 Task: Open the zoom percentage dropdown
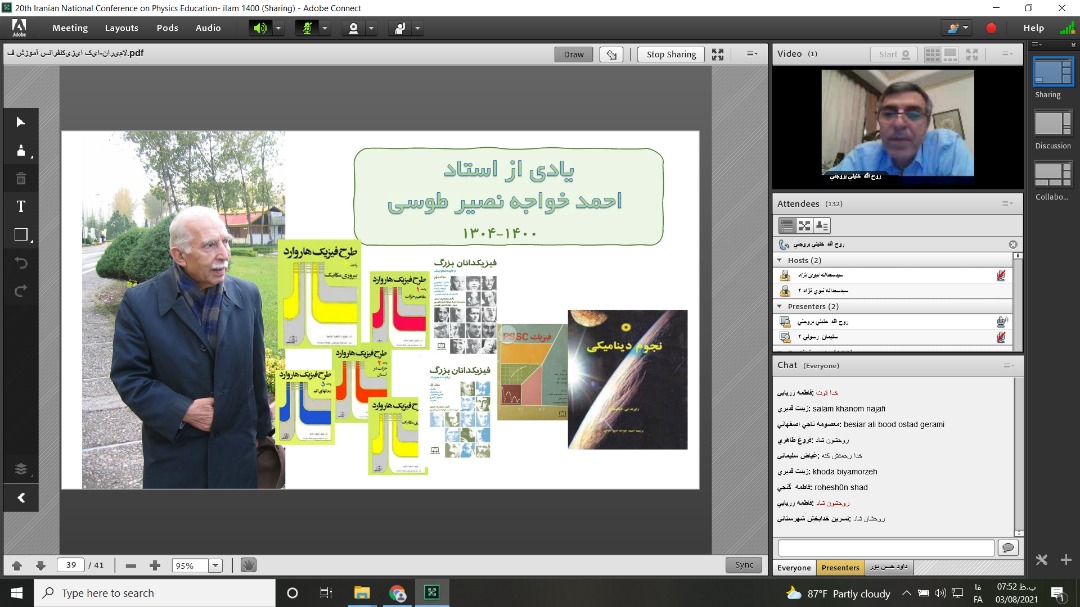215,565
